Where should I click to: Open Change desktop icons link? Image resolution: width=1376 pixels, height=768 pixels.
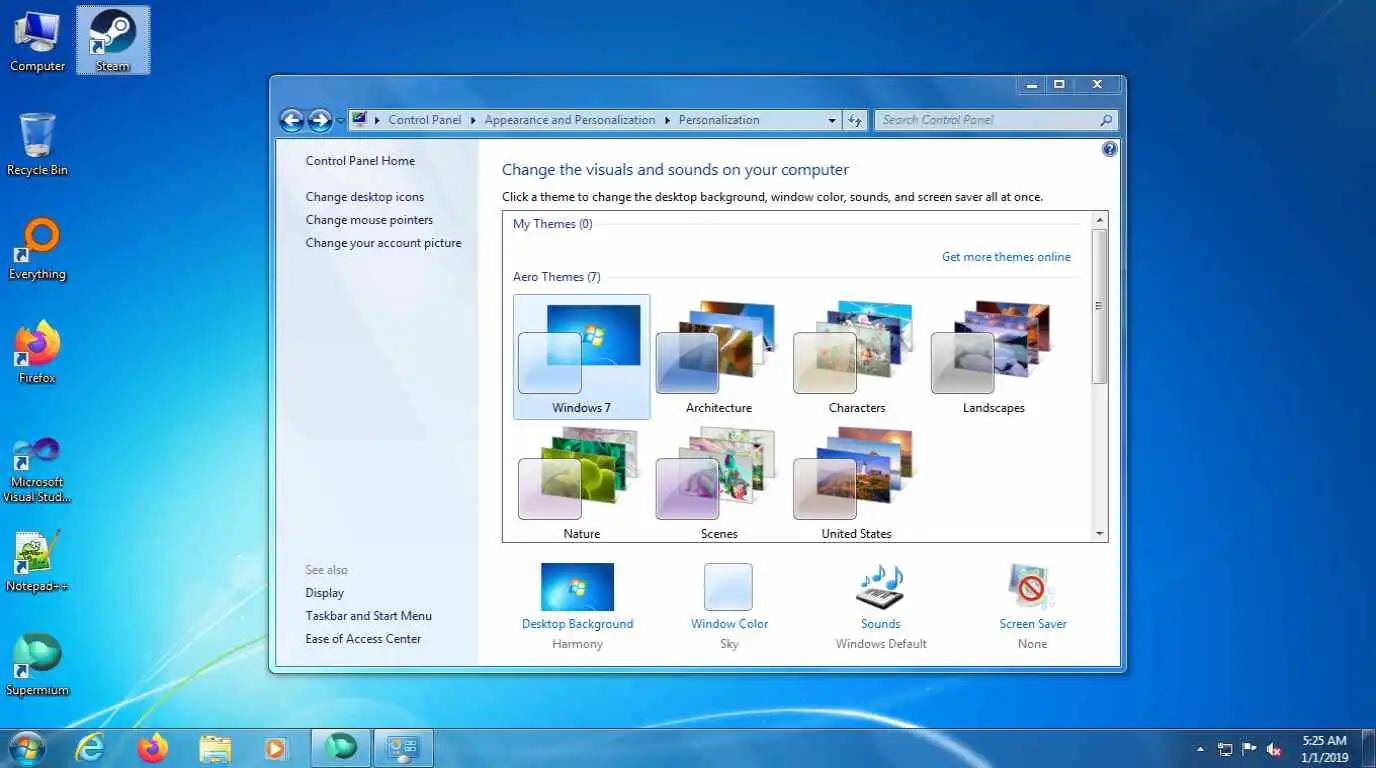[x=365, y=197]
